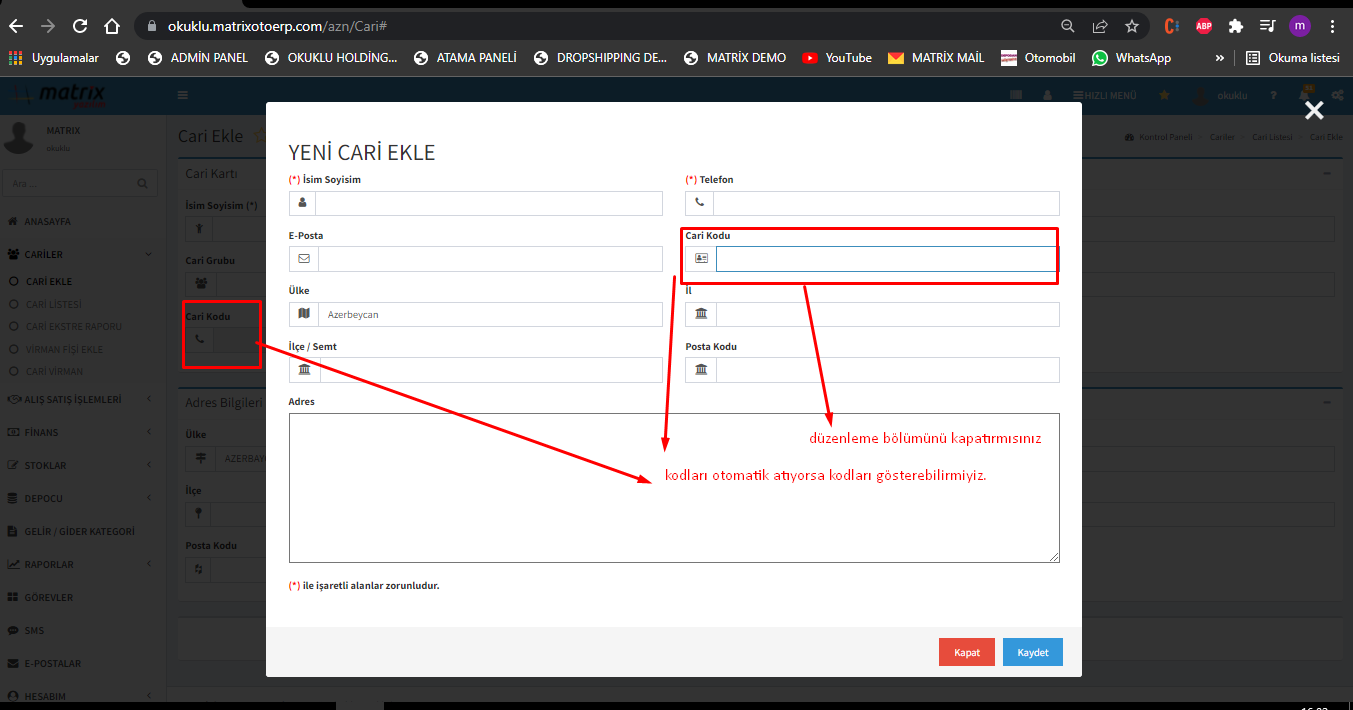1353x710 pixels.
Task: Select the Cari Kodu text box in the dialog
Action: click(886, 259)
